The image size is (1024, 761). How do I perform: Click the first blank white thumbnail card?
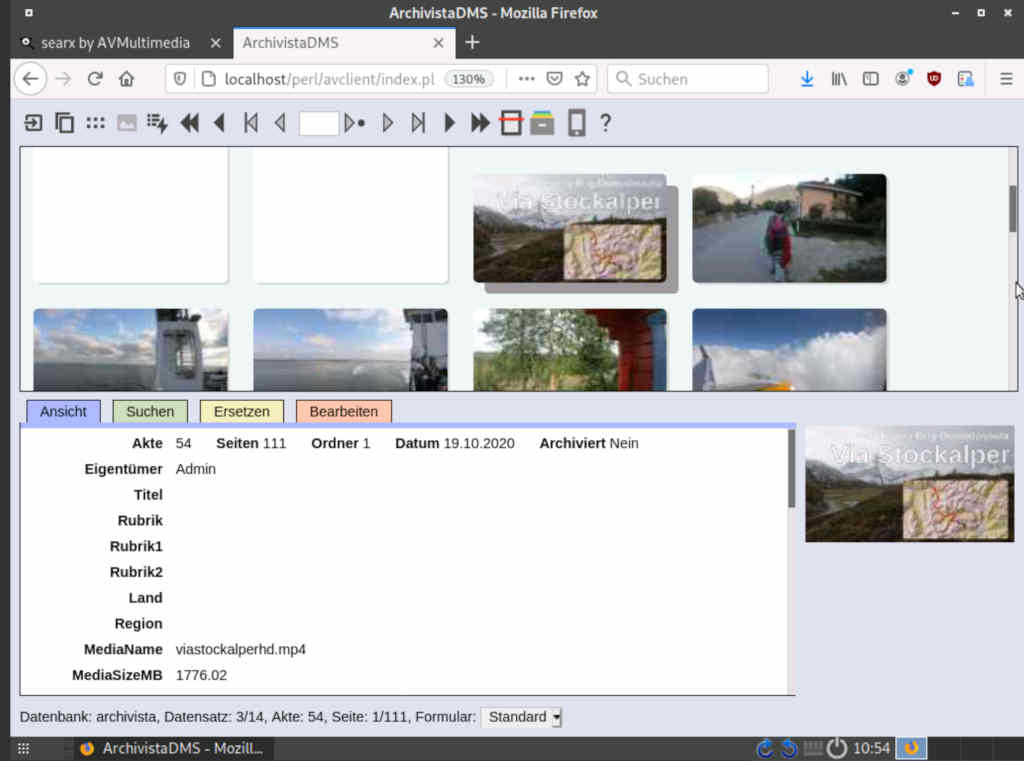[131, 215]
